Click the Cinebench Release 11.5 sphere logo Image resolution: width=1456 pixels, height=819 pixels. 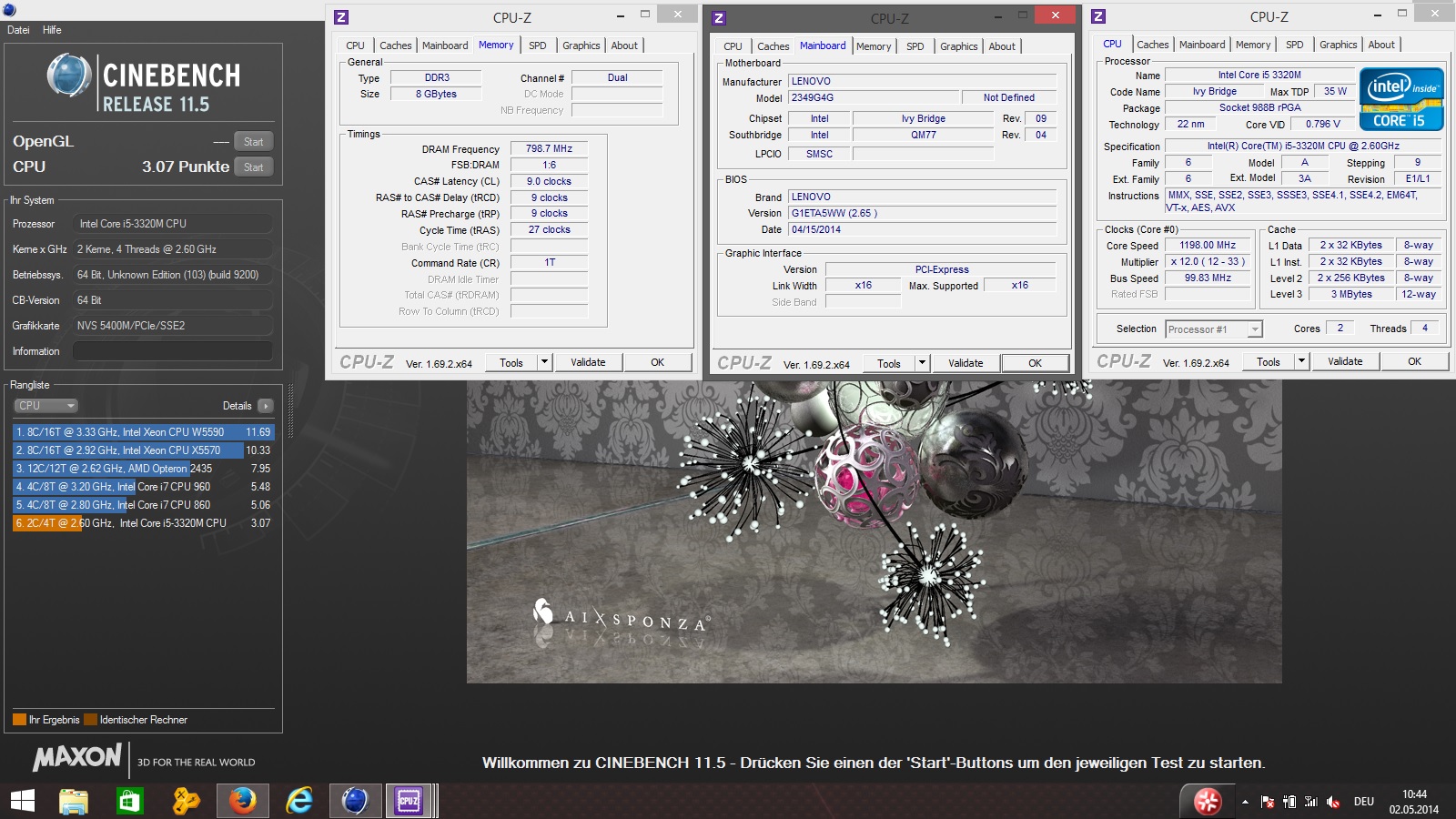(68, 76)
